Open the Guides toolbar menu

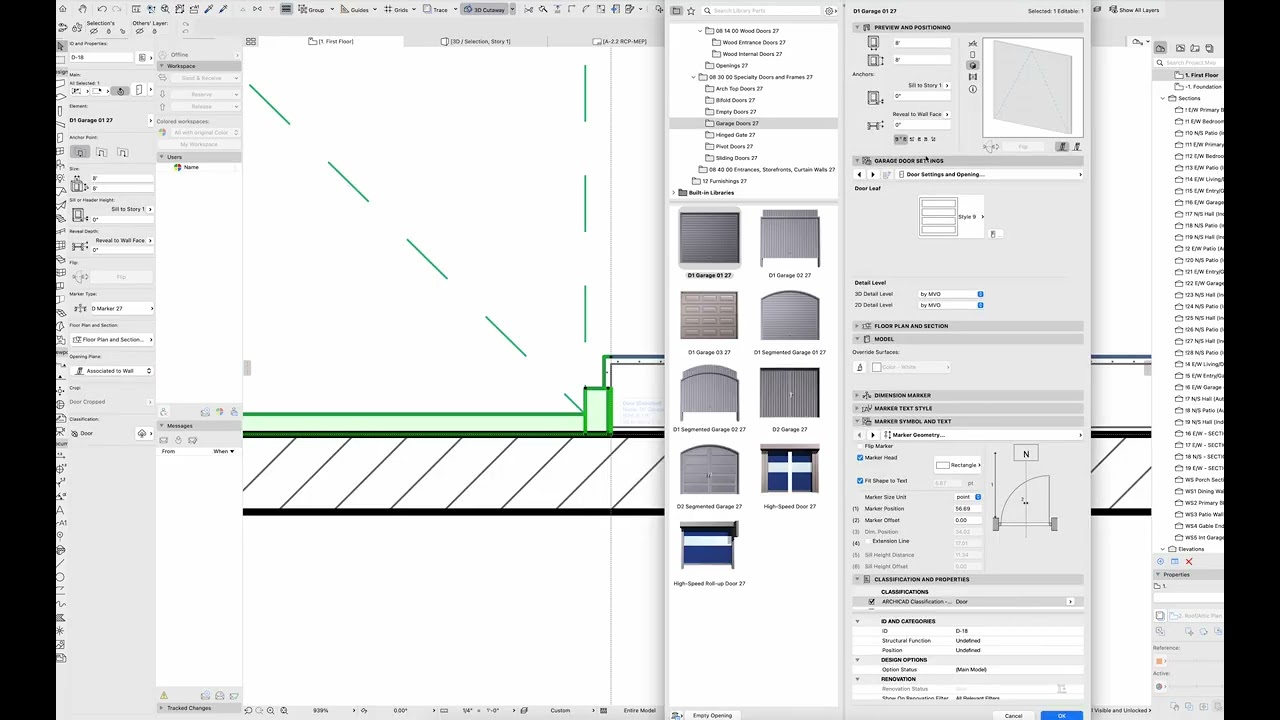(x=358, y=9)
